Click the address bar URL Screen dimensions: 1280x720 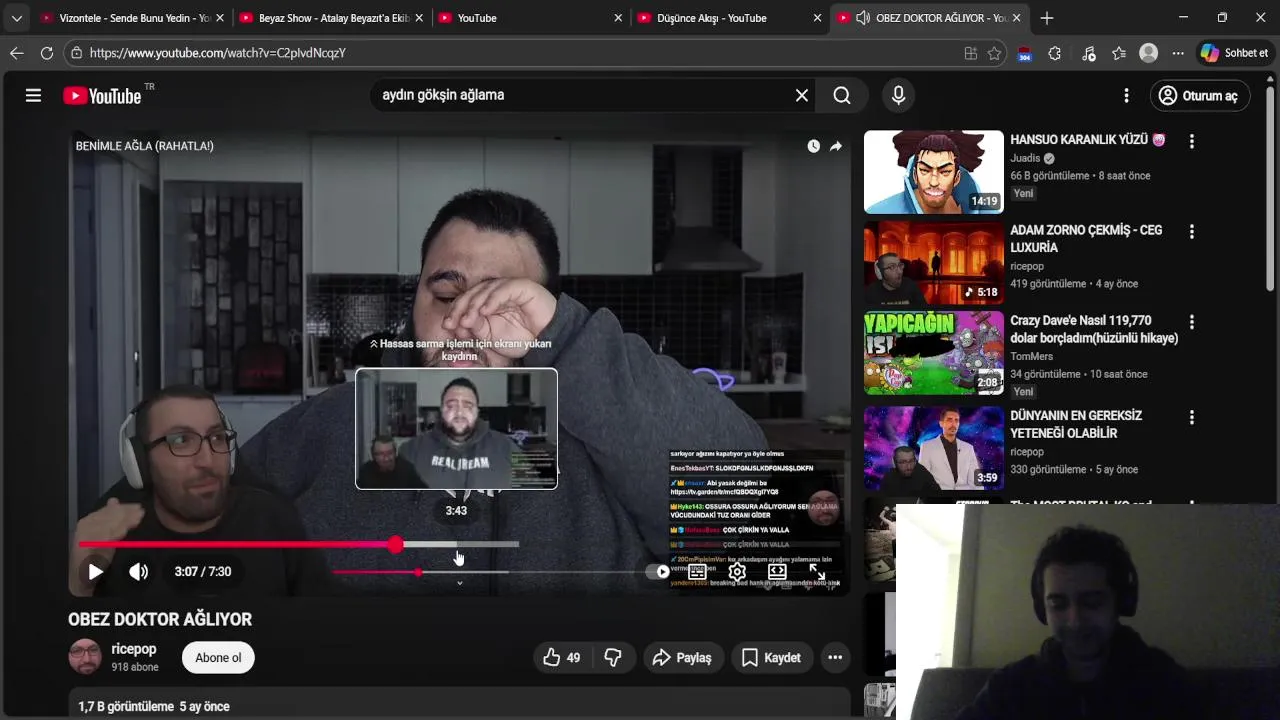(217, 53)
